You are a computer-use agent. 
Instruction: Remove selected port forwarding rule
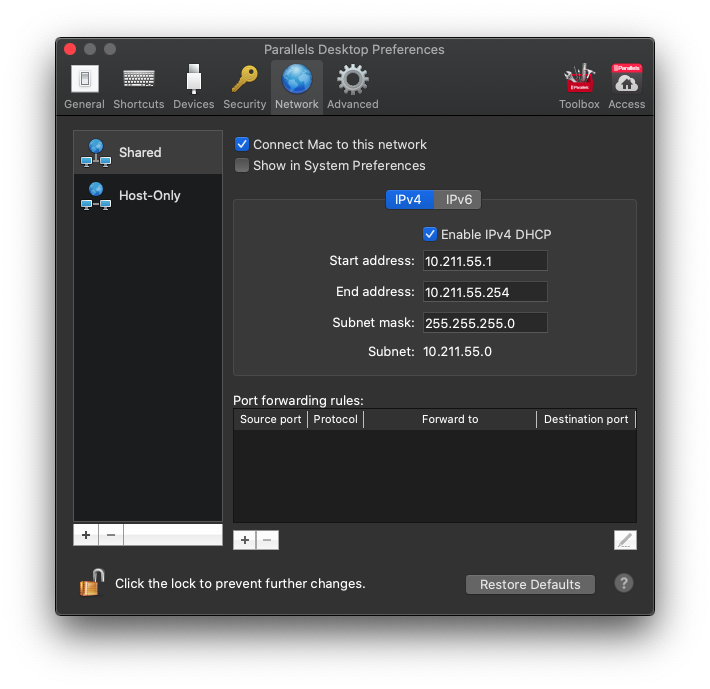pos(268,540)
